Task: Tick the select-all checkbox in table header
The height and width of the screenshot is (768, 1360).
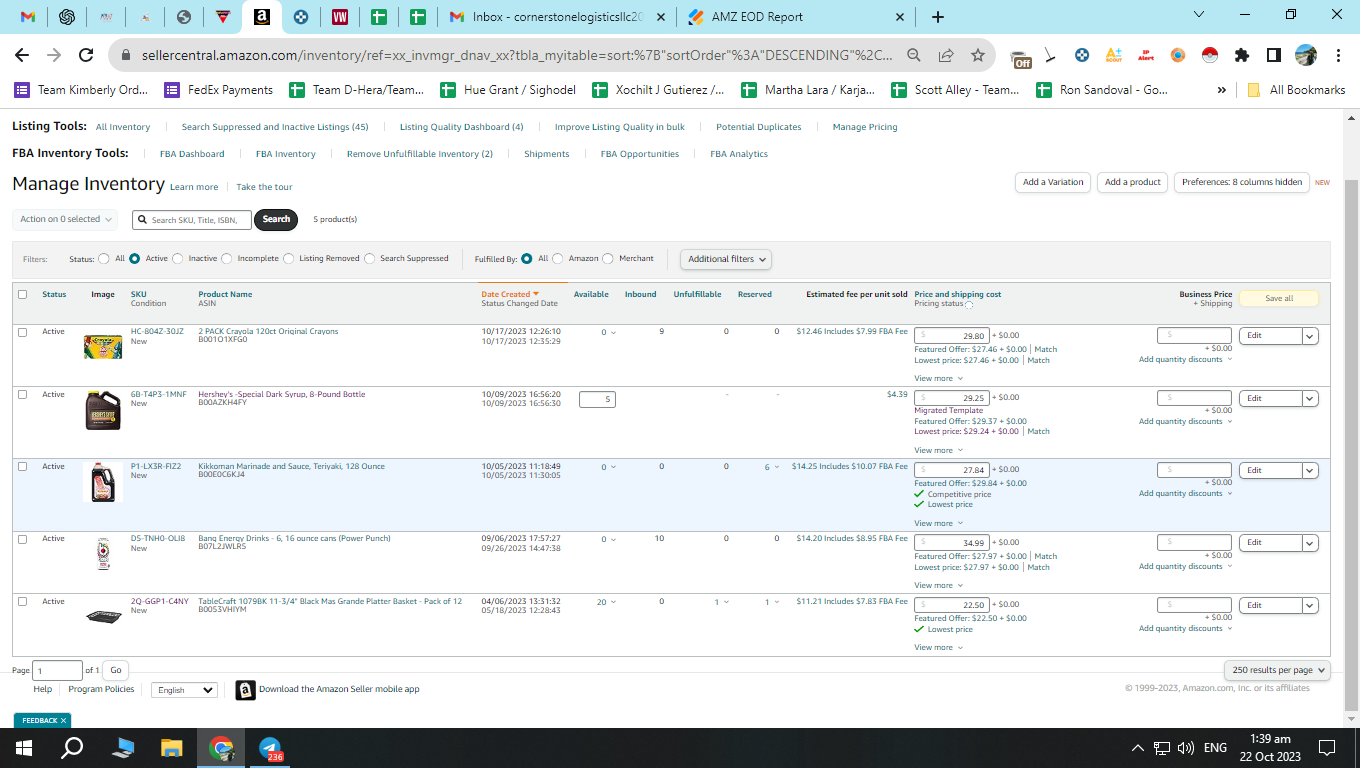Action: click(22, 294)
